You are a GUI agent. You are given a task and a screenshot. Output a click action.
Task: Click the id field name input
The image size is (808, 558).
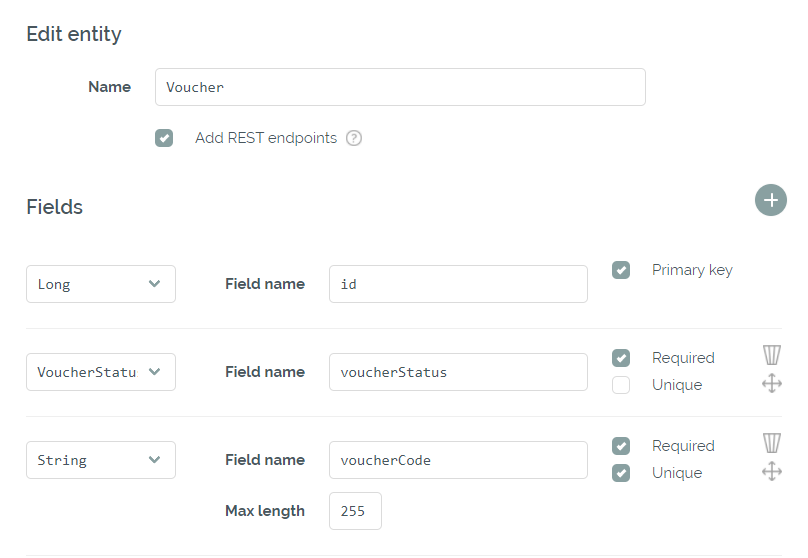[x=458, y=284]
